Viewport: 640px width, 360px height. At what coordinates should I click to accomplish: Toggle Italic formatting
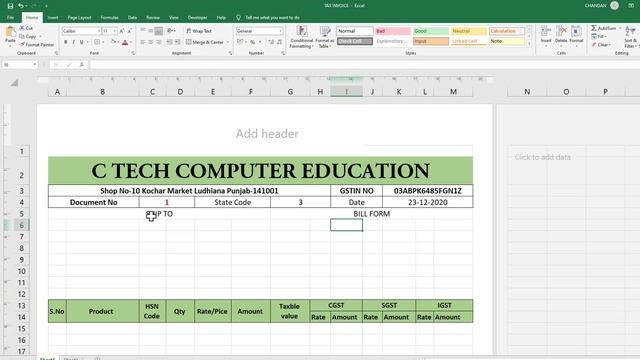(x=73, y=42)
